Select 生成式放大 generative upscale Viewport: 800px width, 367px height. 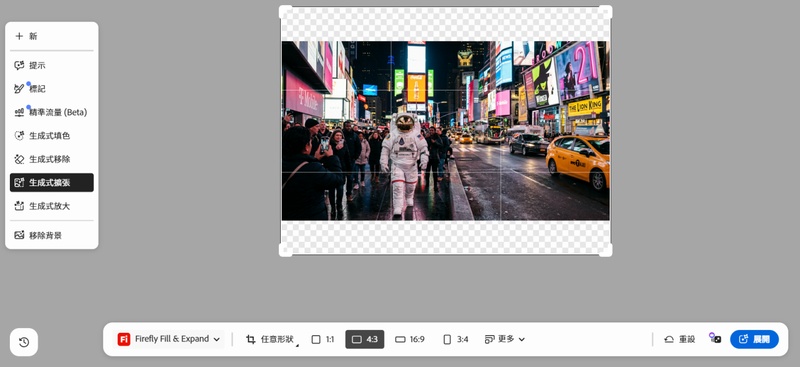[52, 206]
